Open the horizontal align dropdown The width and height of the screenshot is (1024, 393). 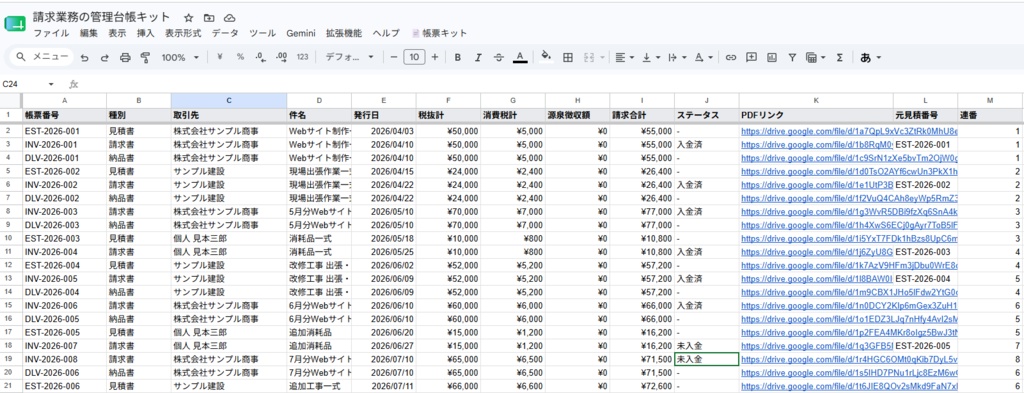625,57
